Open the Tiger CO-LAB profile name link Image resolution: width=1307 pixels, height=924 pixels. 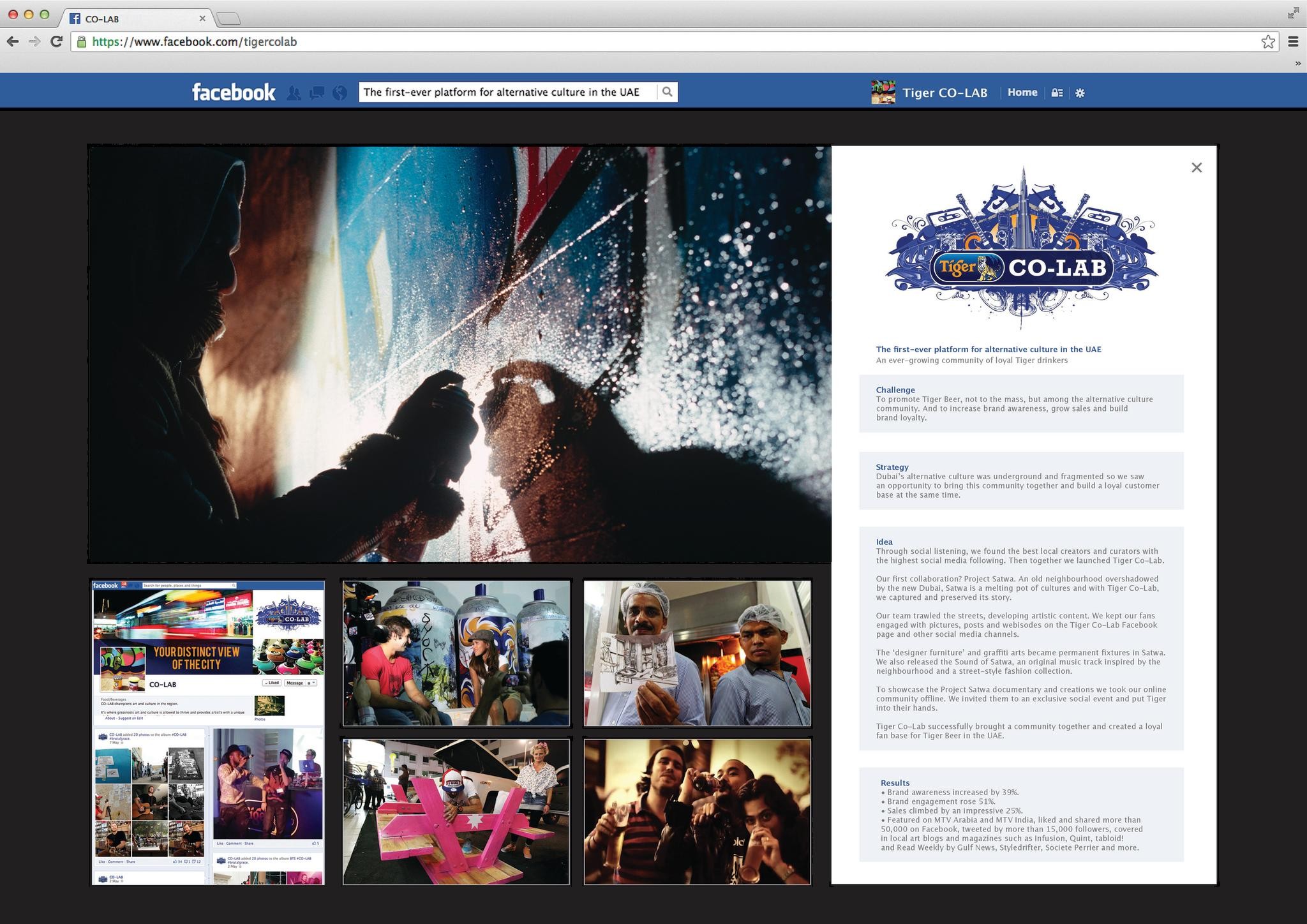945,93
